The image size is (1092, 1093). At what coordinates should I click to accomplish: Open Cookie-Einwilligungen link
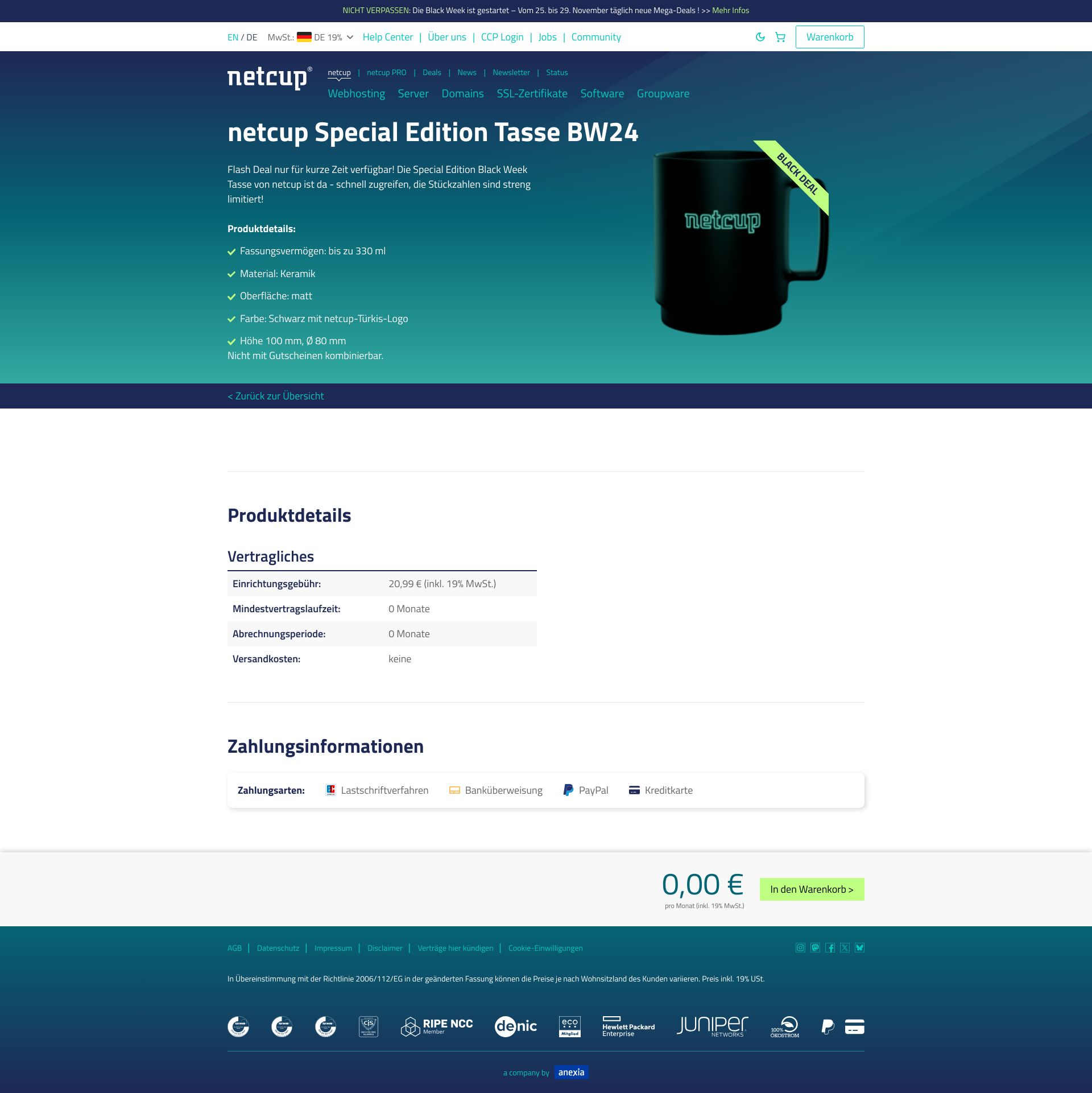[x=545, y=948]
